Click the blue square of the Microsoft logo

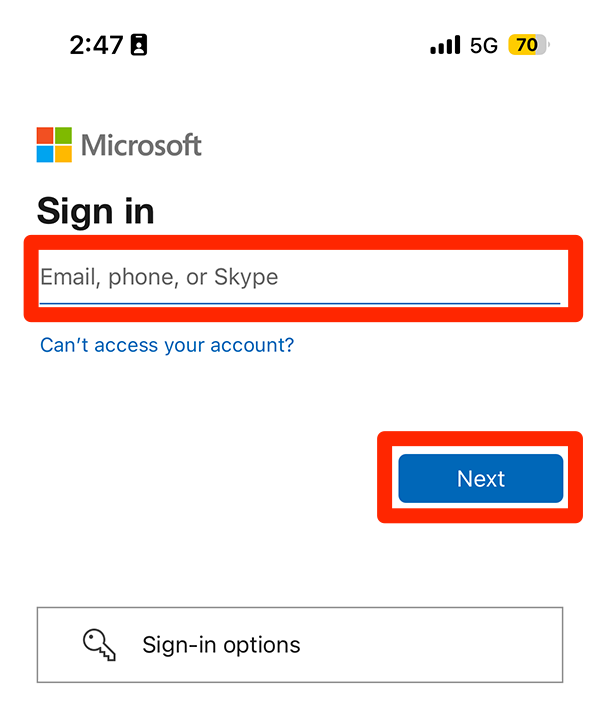click(x=45, y=154)
